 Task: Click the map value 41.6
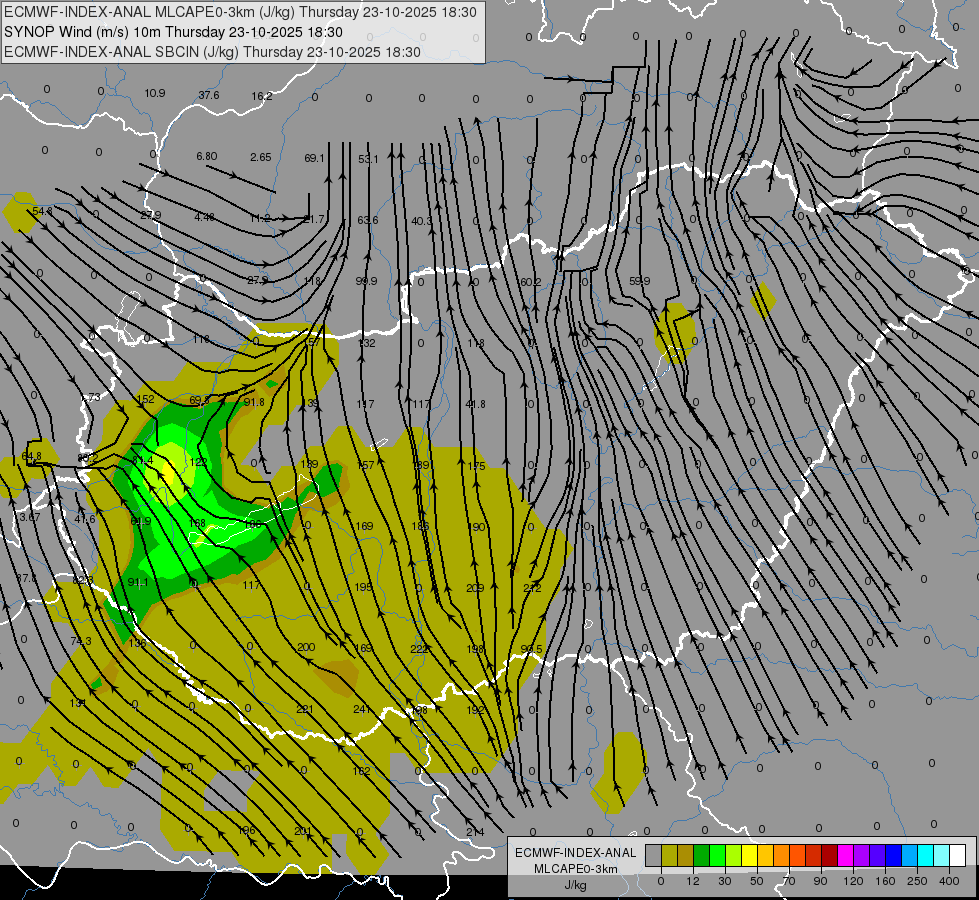[x=85, y=519]
